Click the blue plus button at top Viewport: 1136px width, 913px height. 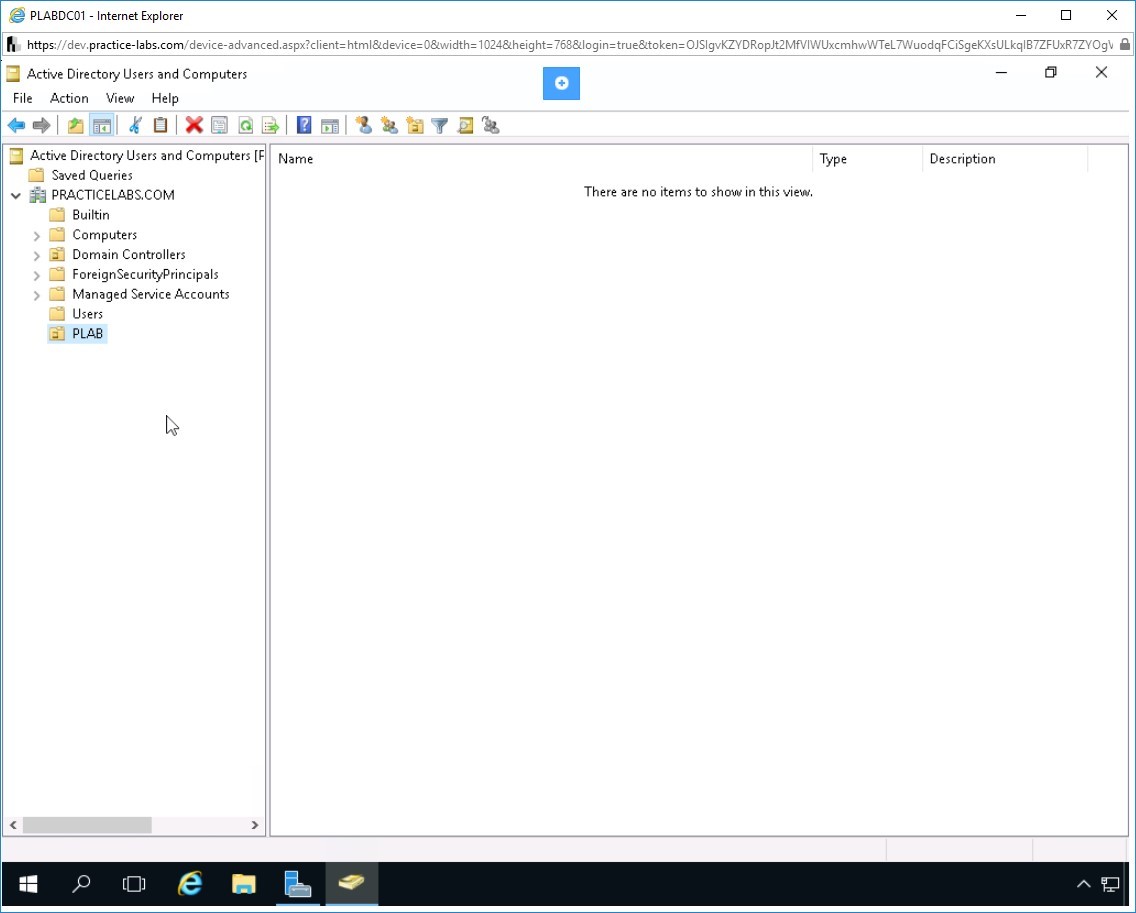561,83
